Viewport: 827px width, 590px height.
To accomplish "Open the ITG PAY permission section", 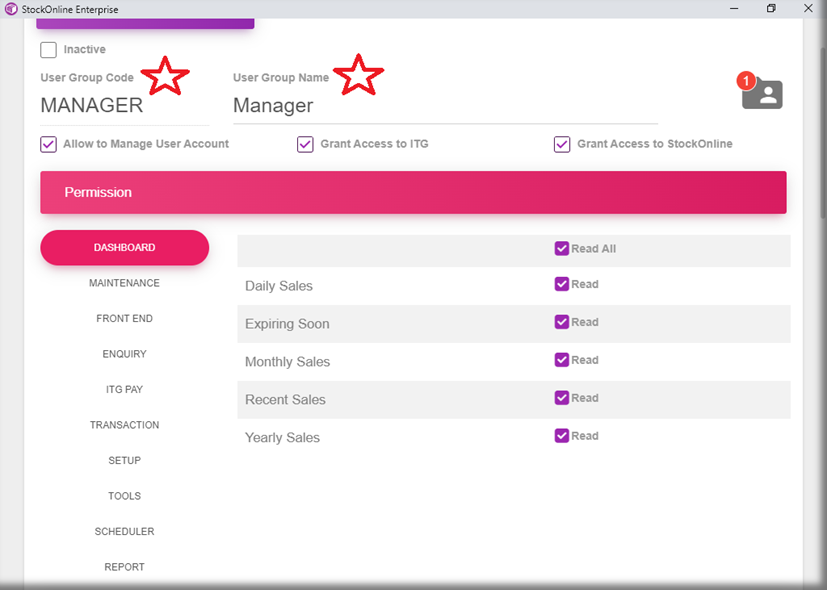I will click(124, 390).
